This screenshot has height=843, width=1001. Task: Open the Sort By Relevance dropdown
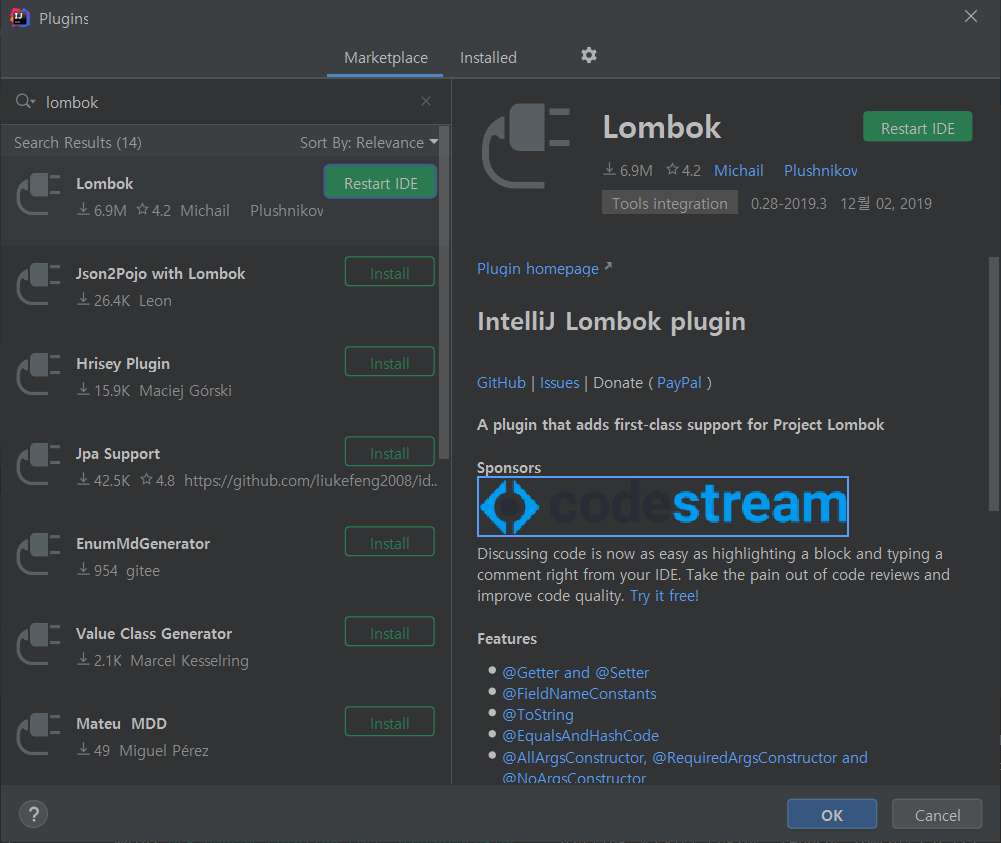[x=369, y=142]
